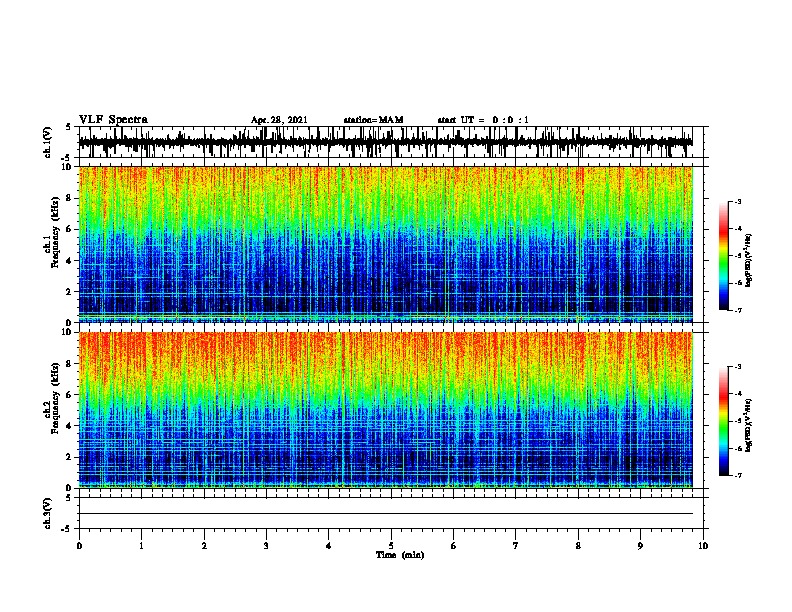
Task: Click the "-5" volt tick on ch.3(V) axis
Action: [66, 529]
